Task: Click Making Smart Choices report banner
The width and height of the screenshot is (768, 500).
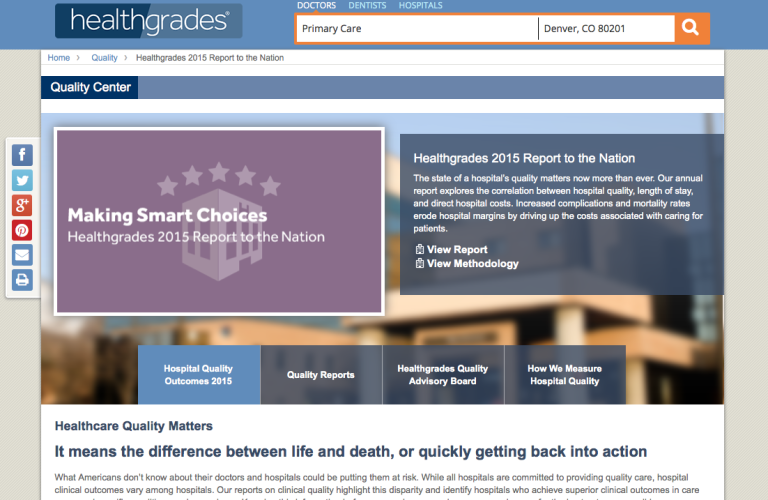Action: pyautogui.click(x=219, y=221)
